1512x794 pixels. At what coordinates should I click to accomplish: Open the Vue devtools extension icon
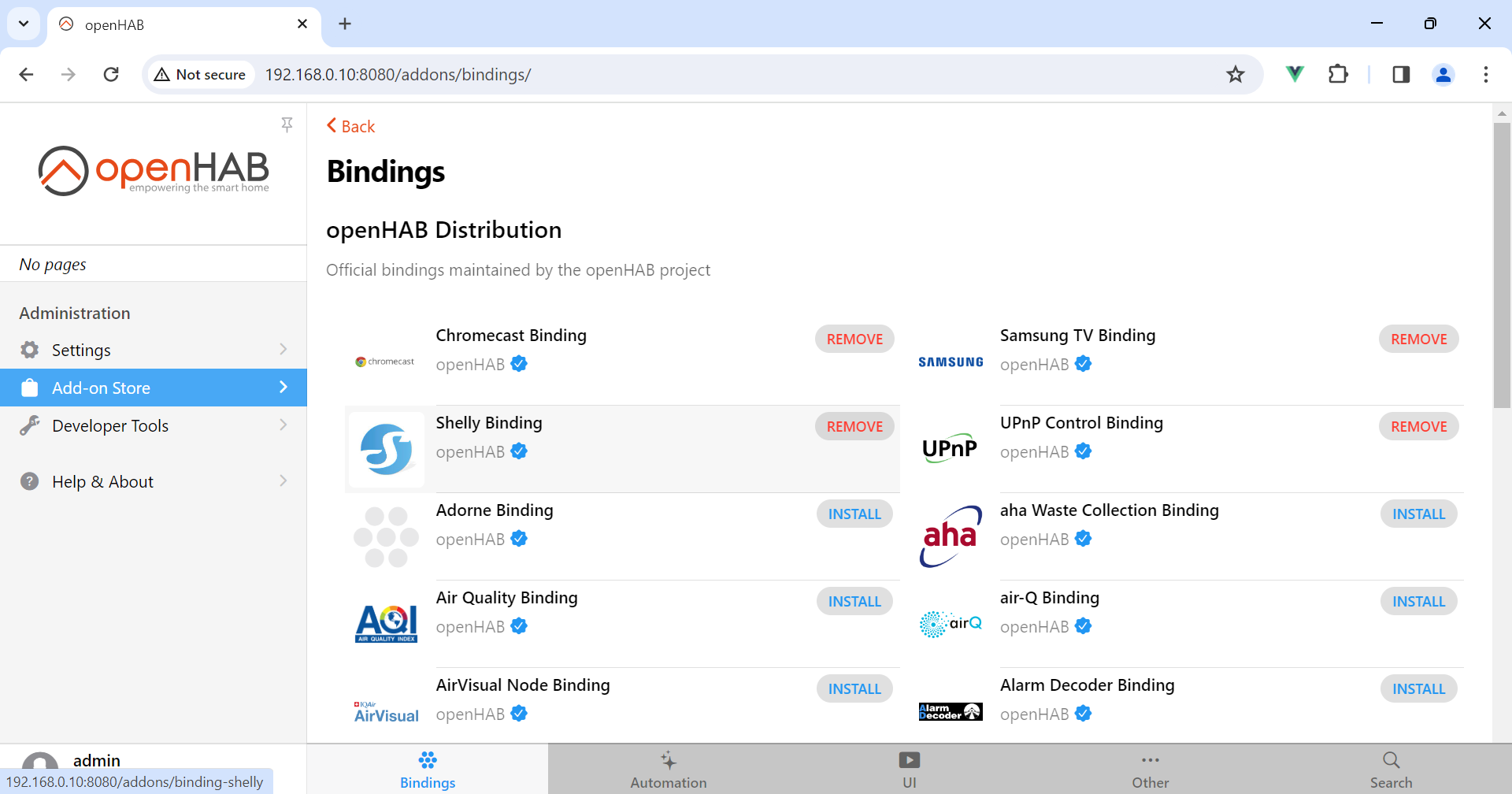click(x=1295, y=74)
